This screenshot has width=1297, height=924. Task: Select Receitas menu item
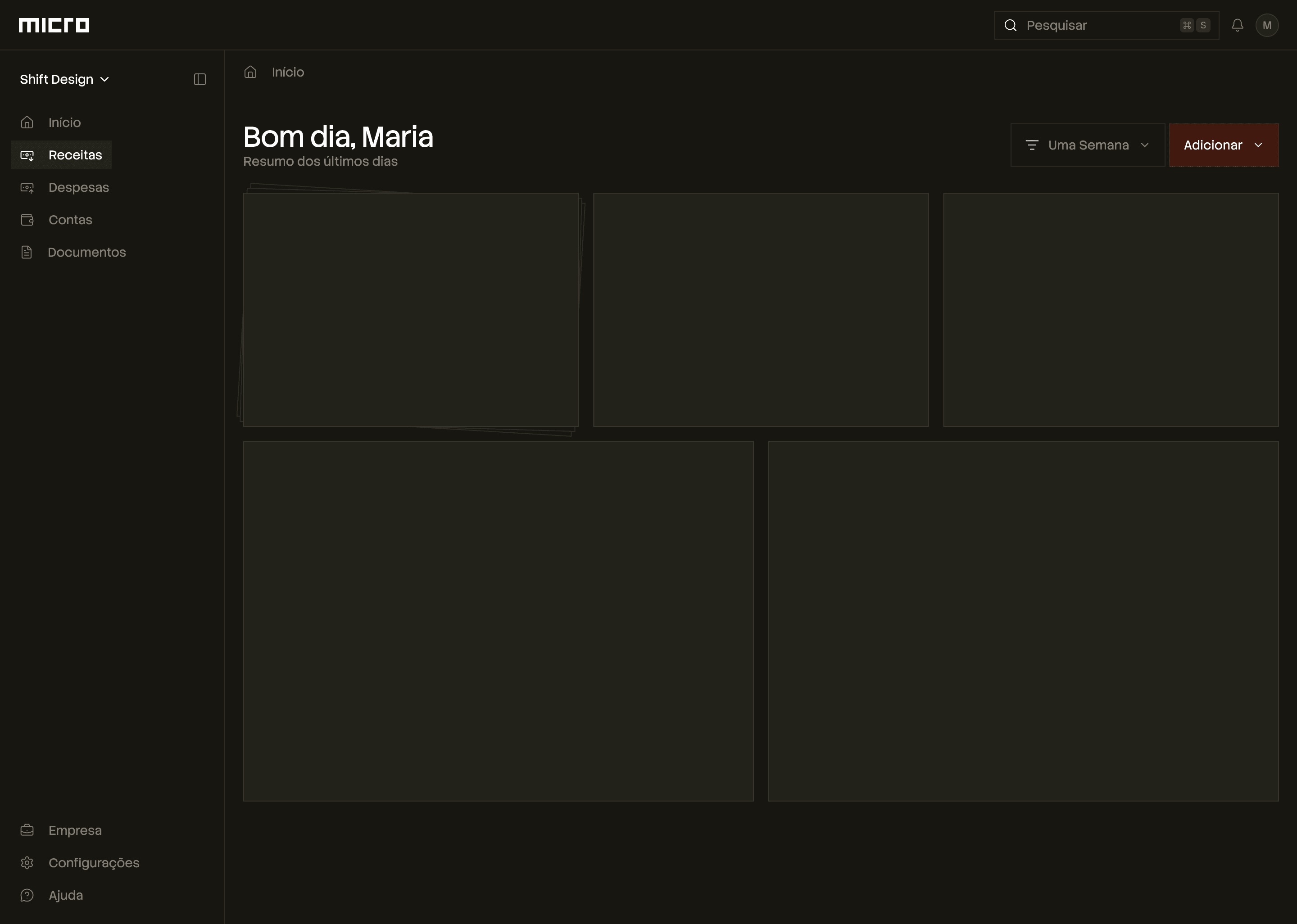click(75, 155)
